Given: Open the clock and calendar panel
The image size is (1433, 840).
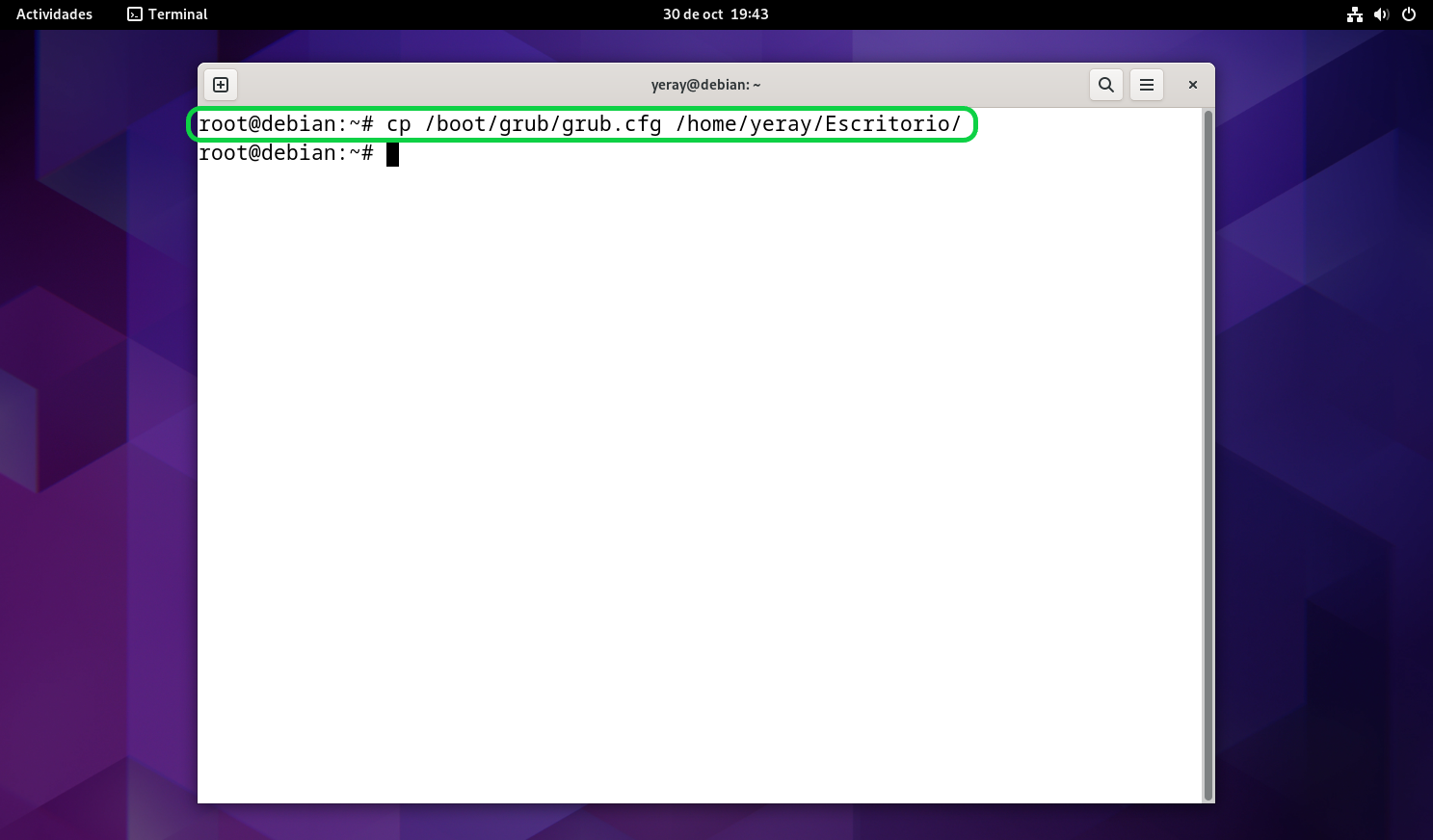Looking at the screenshot, I should pyautogui.click(x=716, y=14).
